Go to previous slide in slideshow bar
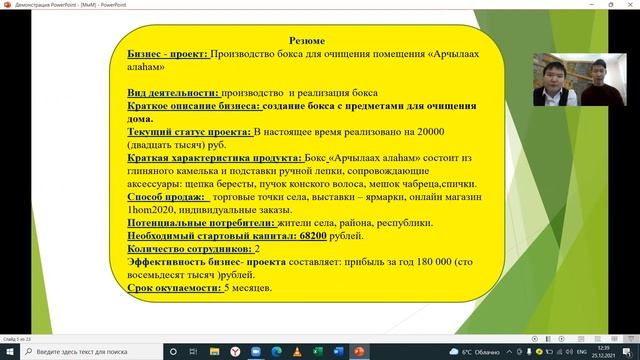The image size is (640, 360). tap(535, 339)
